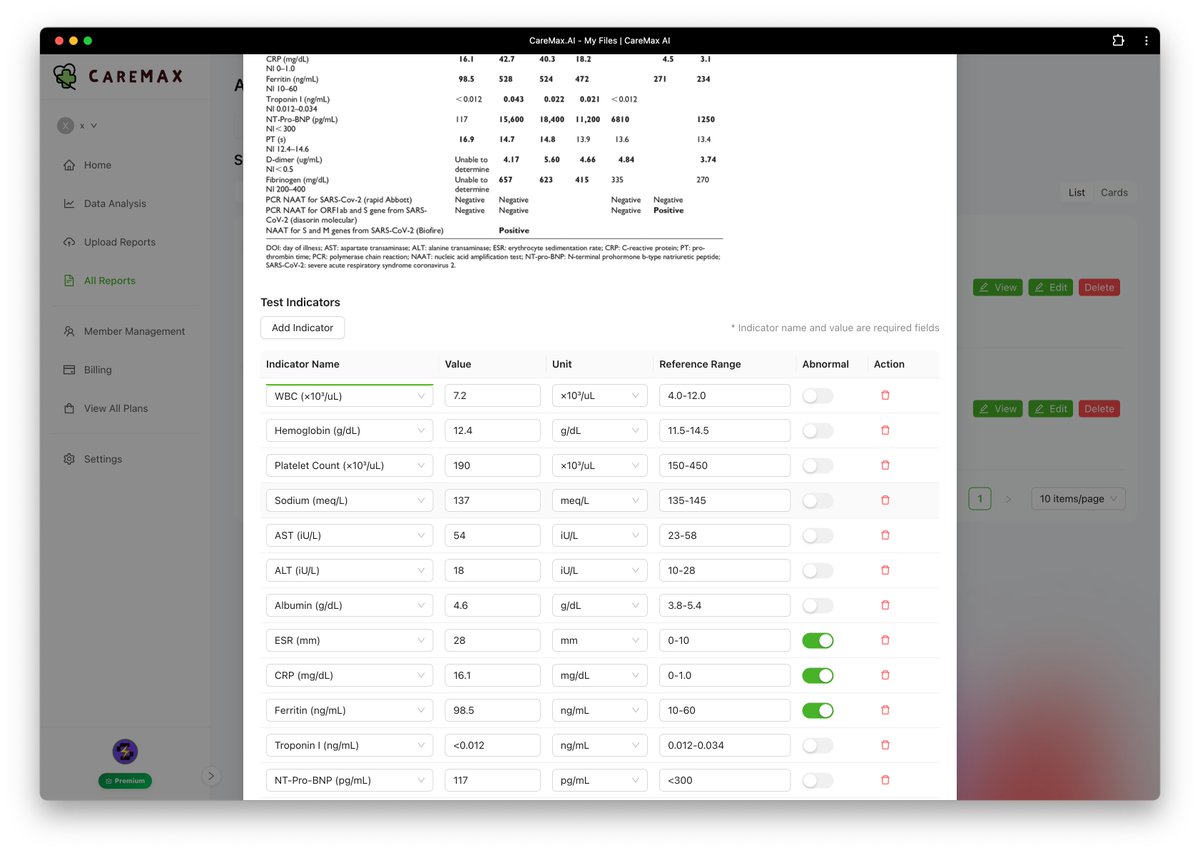
Task: Click the Billing card icon
Action: pos(69,370)
